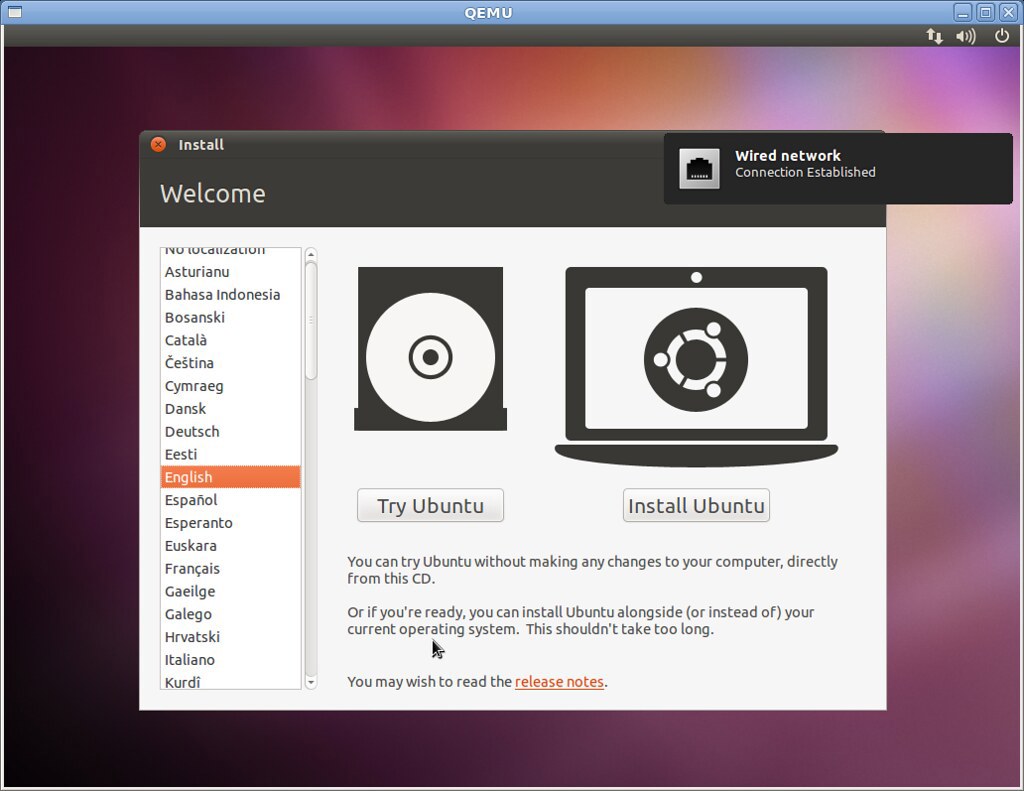Screen dimensions: 1024x791
Task: Select Gaeilge language
Action: 231,592
